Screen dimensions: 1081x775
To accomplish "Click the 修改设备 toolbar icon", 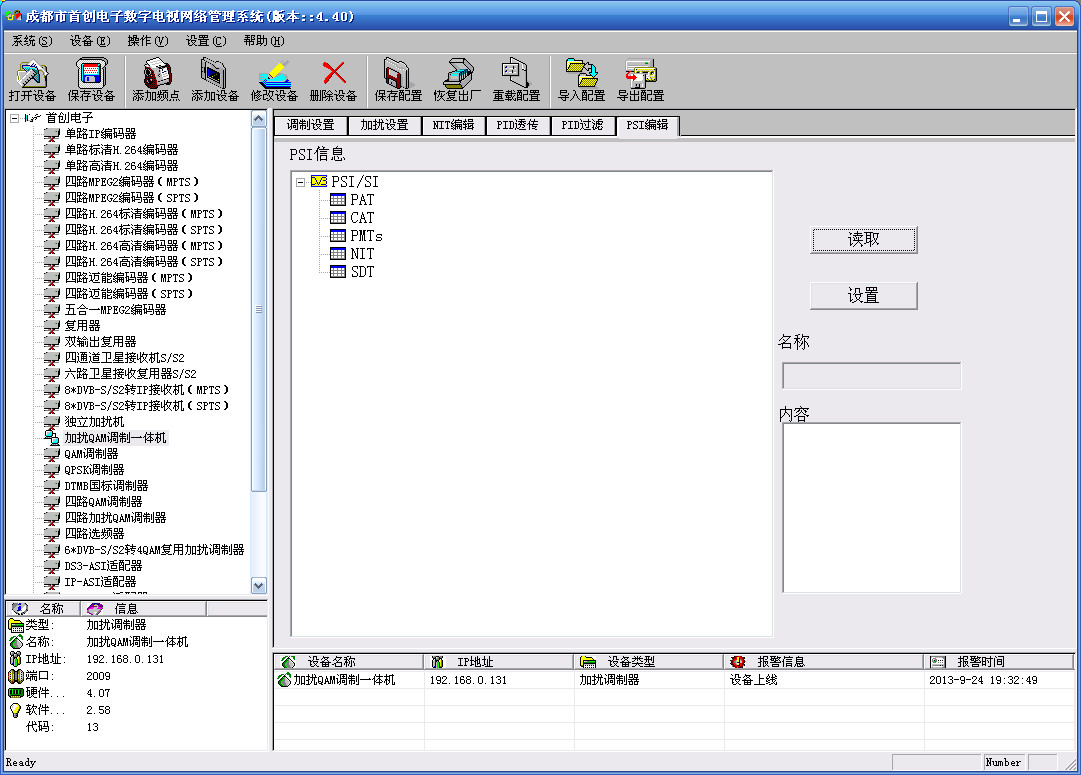I will click(x=274, y=74).
